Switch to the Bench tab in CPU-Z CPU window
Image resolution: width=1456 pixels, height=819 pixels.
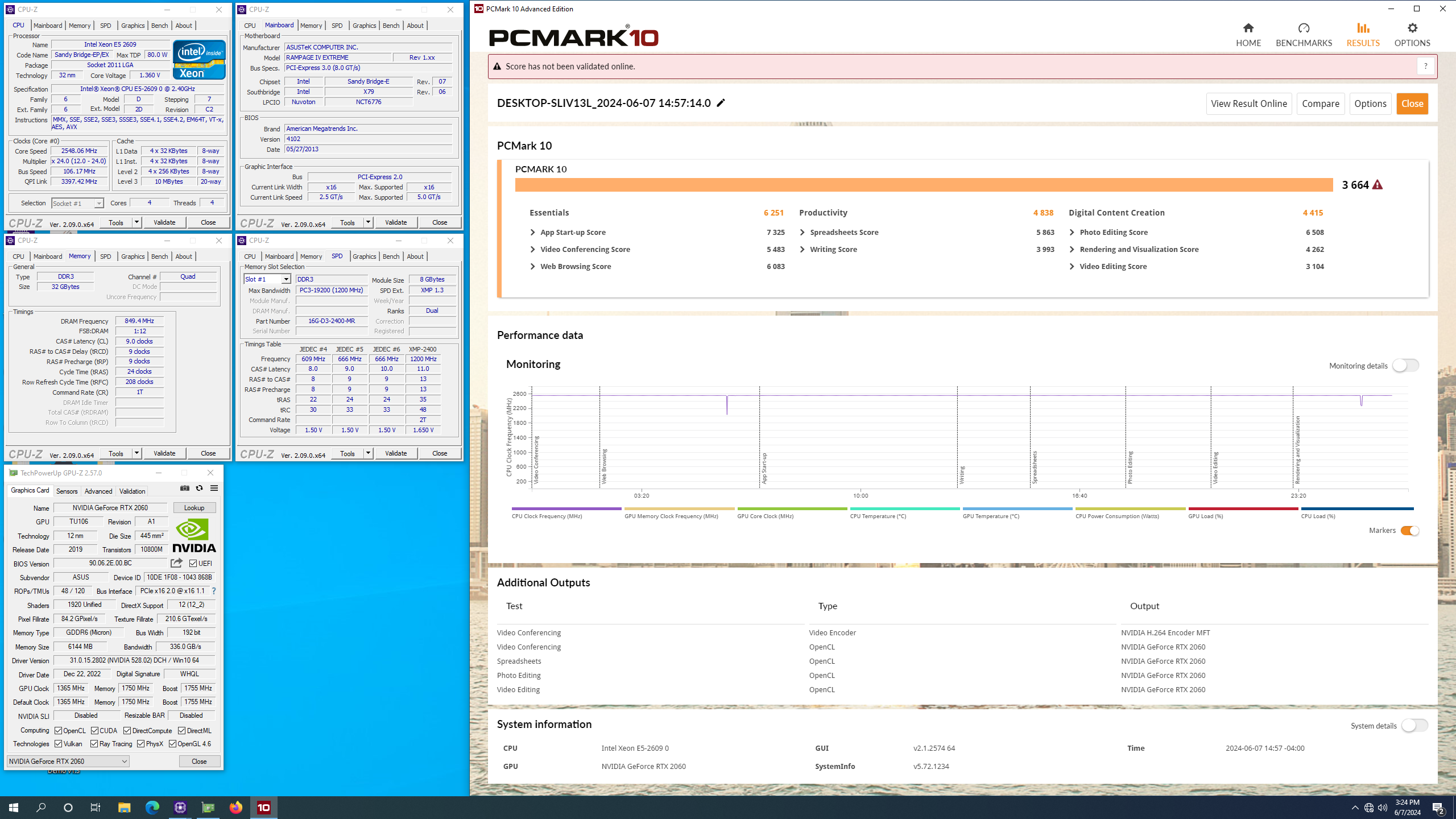coord(159,26)
